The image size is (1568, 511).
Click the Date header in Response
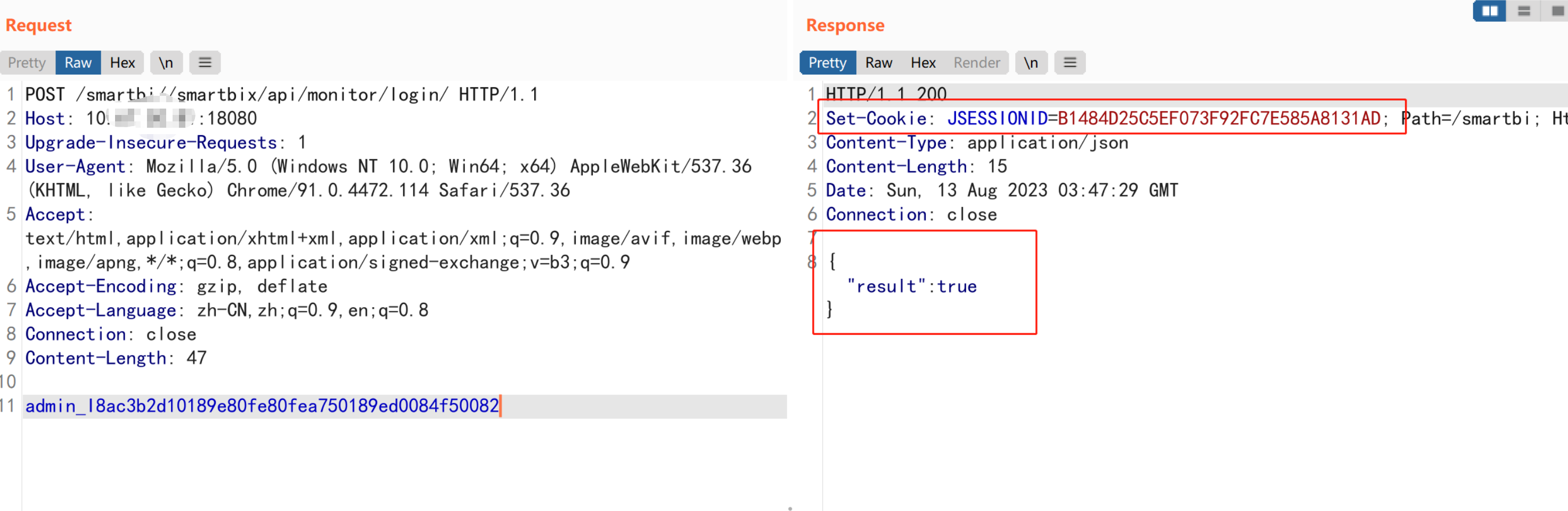1001,191
